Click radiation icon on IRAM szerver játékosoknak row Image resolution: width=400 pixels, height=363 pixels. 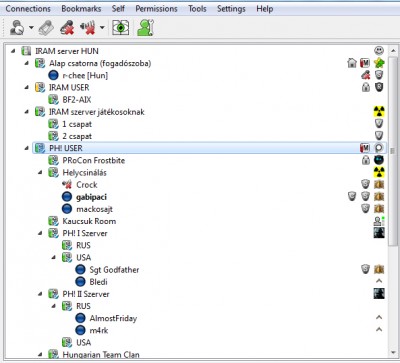379,111
